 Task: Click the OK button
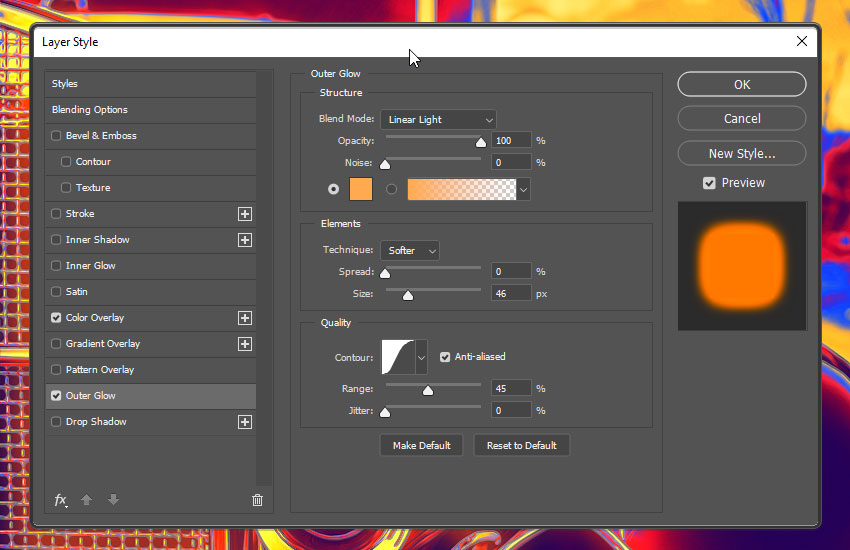(x=742, y=85)
